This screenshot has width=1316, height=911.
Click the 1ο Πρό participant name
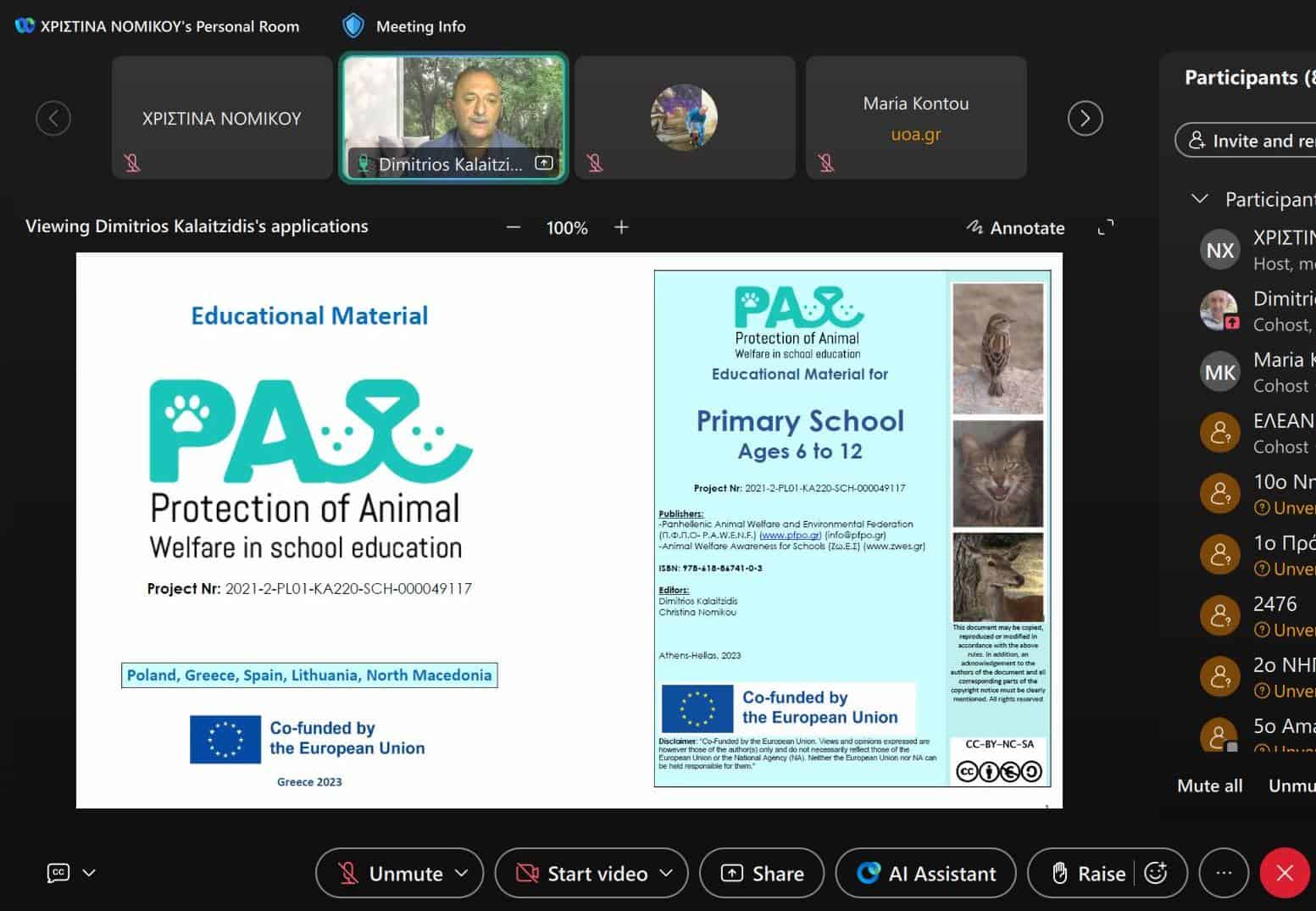(x=1285, y=542)
